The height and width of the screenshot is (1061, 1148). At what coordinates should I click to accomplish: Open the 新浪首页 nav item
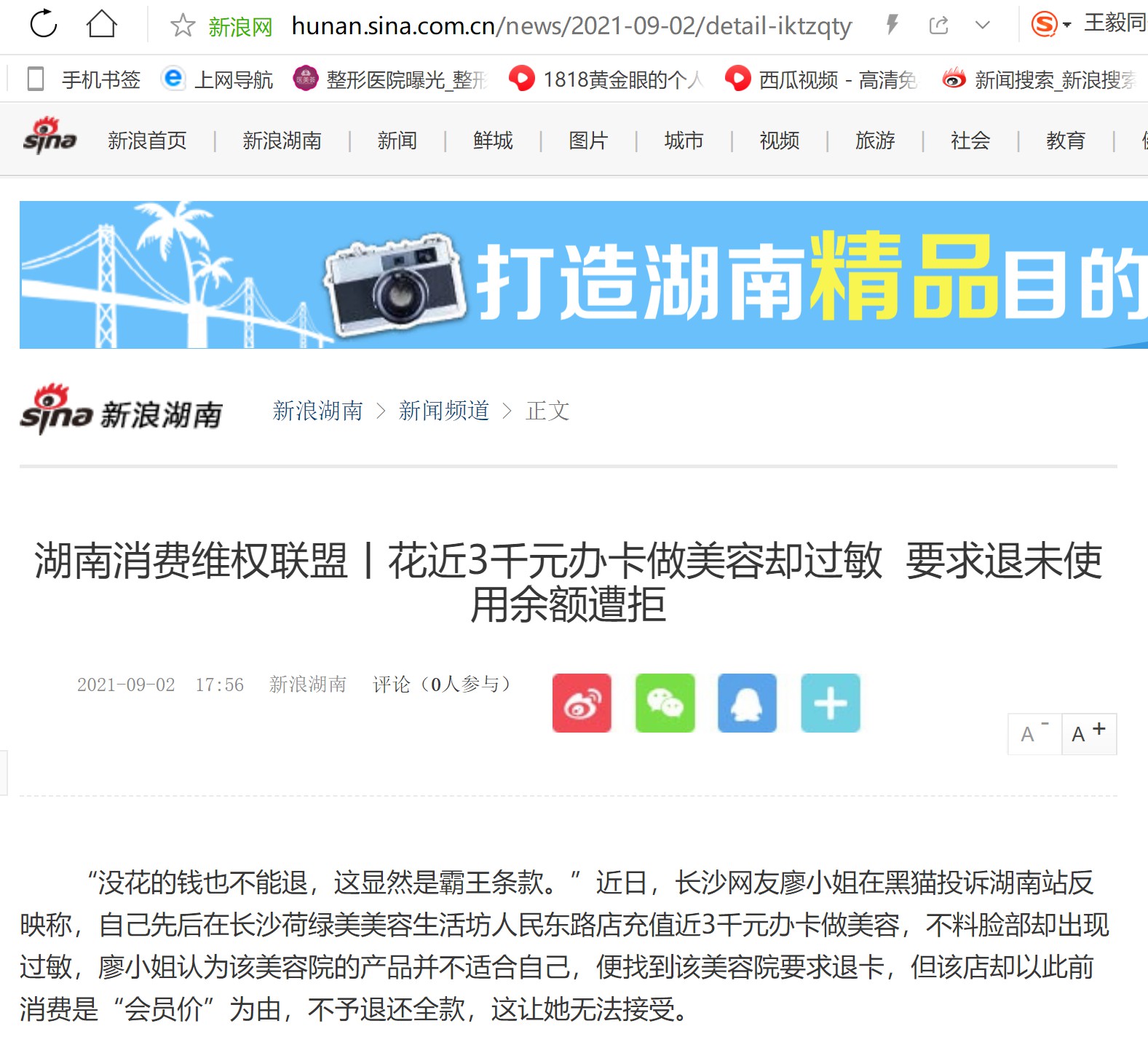click(x=148, y=140)
